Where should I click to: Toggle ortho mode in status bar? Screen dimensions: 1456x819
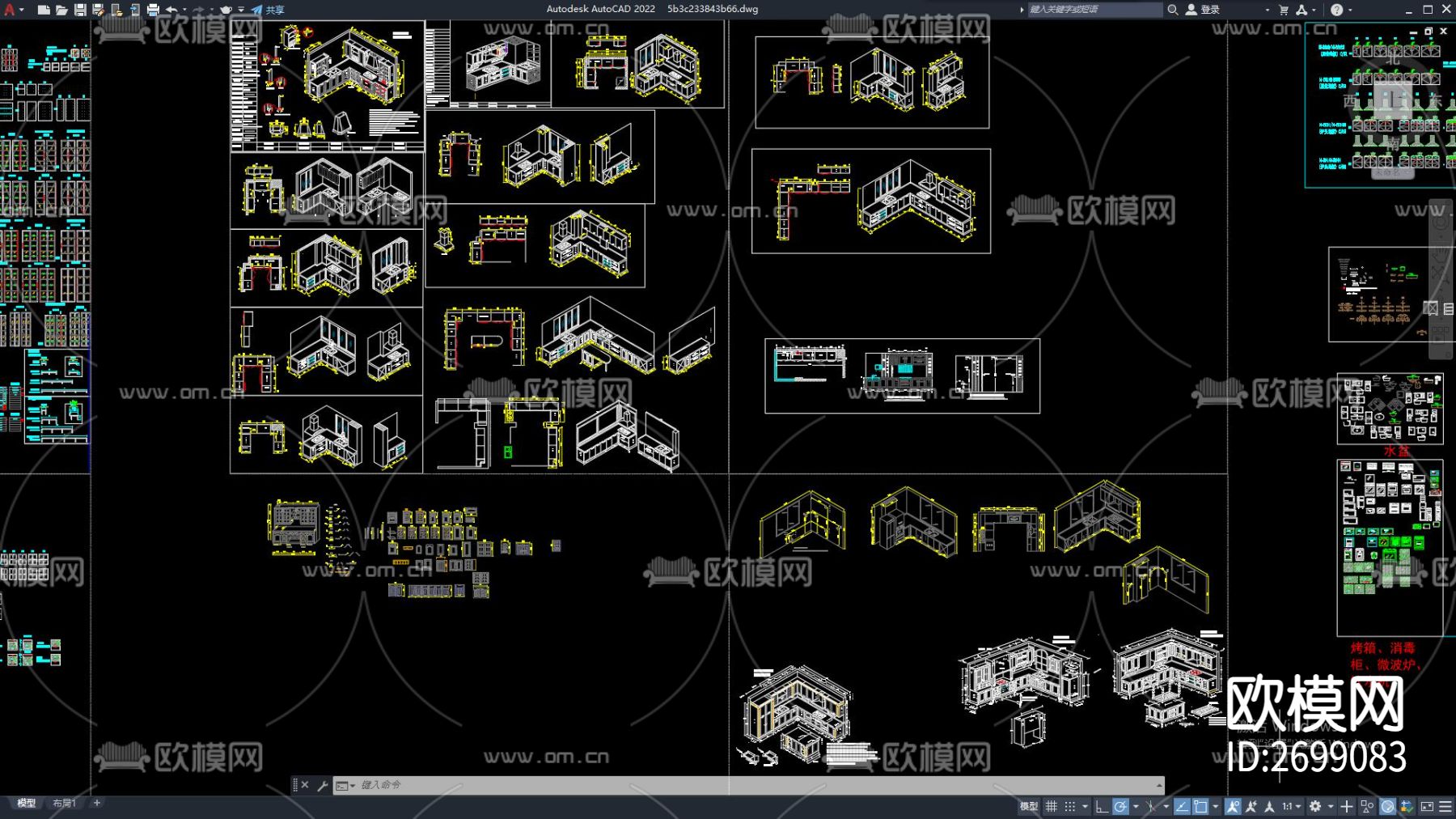[1102, 806]
